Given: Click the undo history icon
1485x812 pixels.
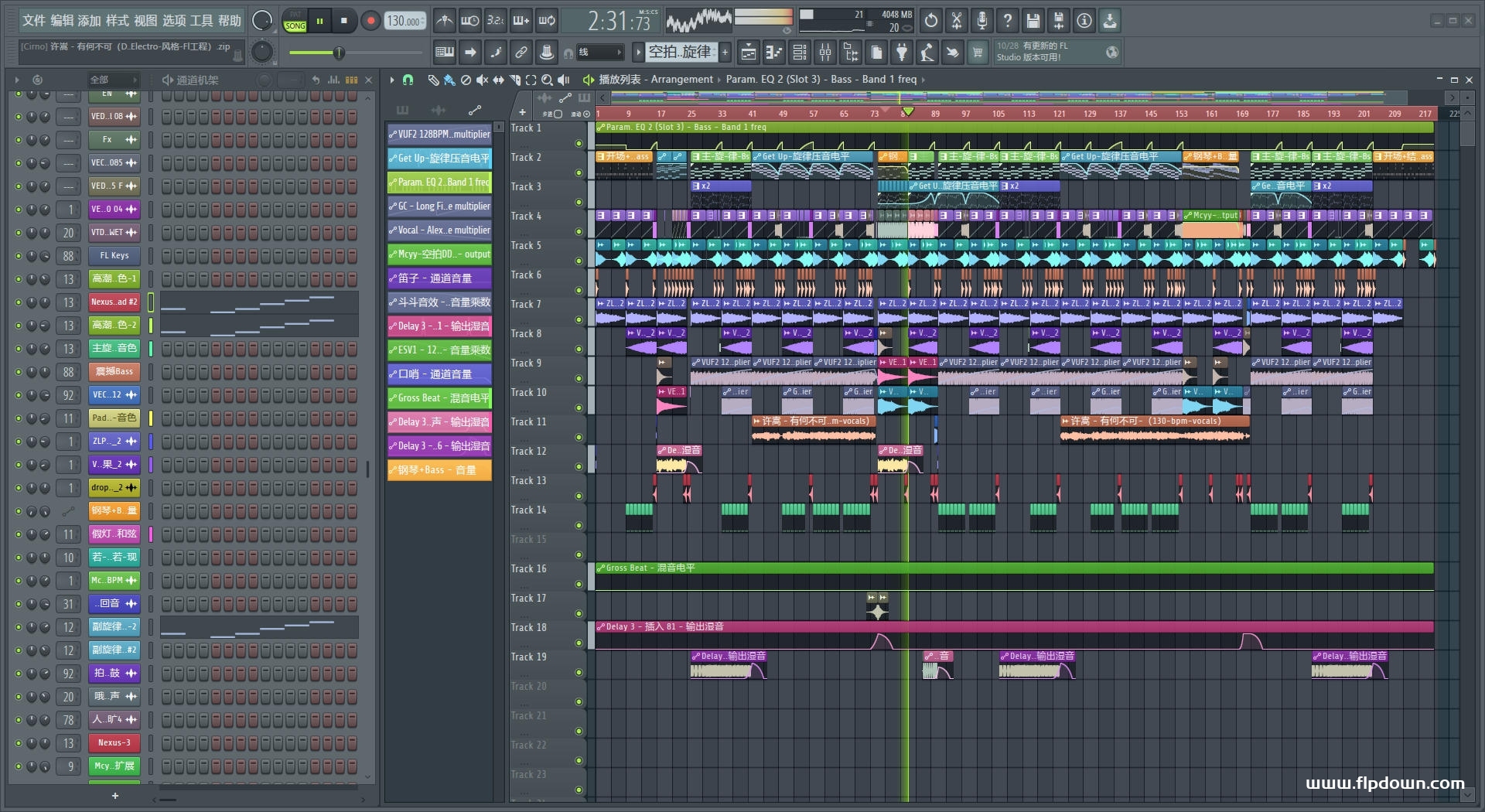Looking at the screenshot, I should (x=931, y=21).
